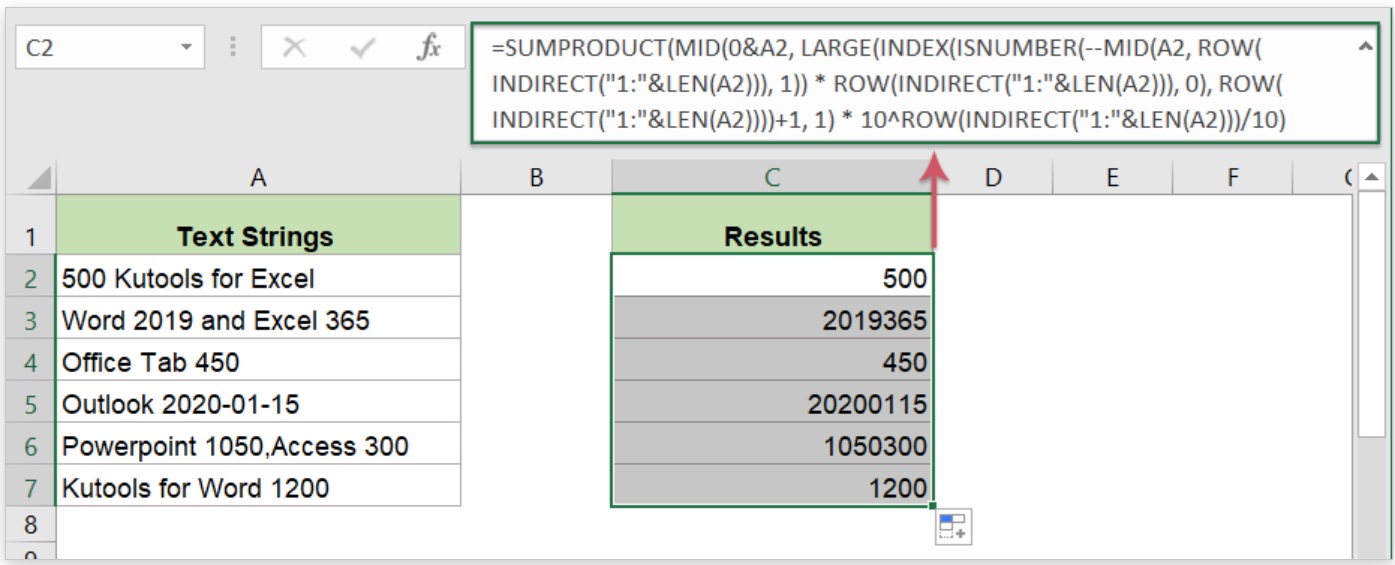The width and height of the screenshot is (1395, 565).
Task: Select column A header
Action: pos(259,177)
